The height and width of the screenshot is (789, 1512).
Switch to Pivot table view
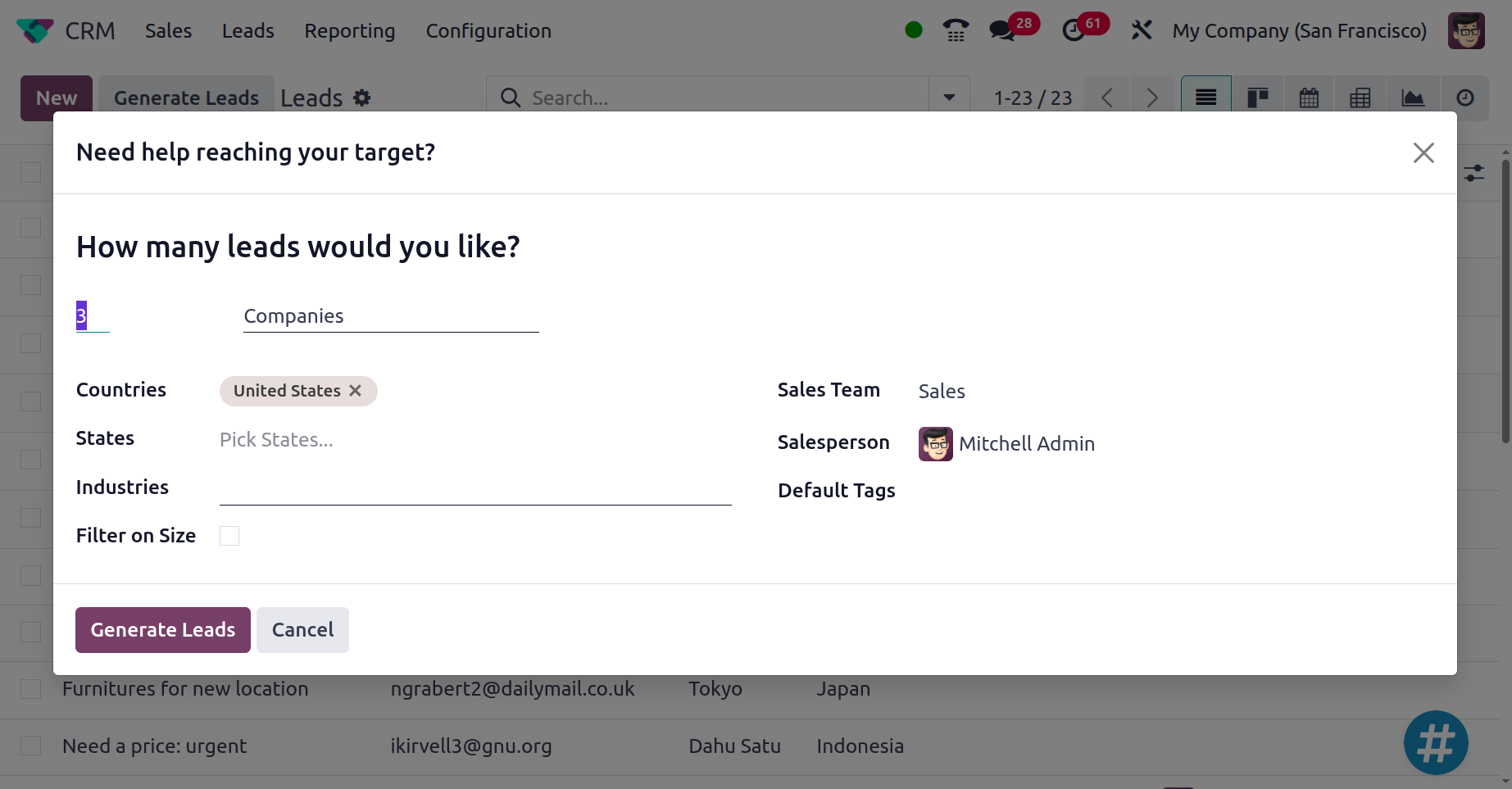tap(1360, 98)
